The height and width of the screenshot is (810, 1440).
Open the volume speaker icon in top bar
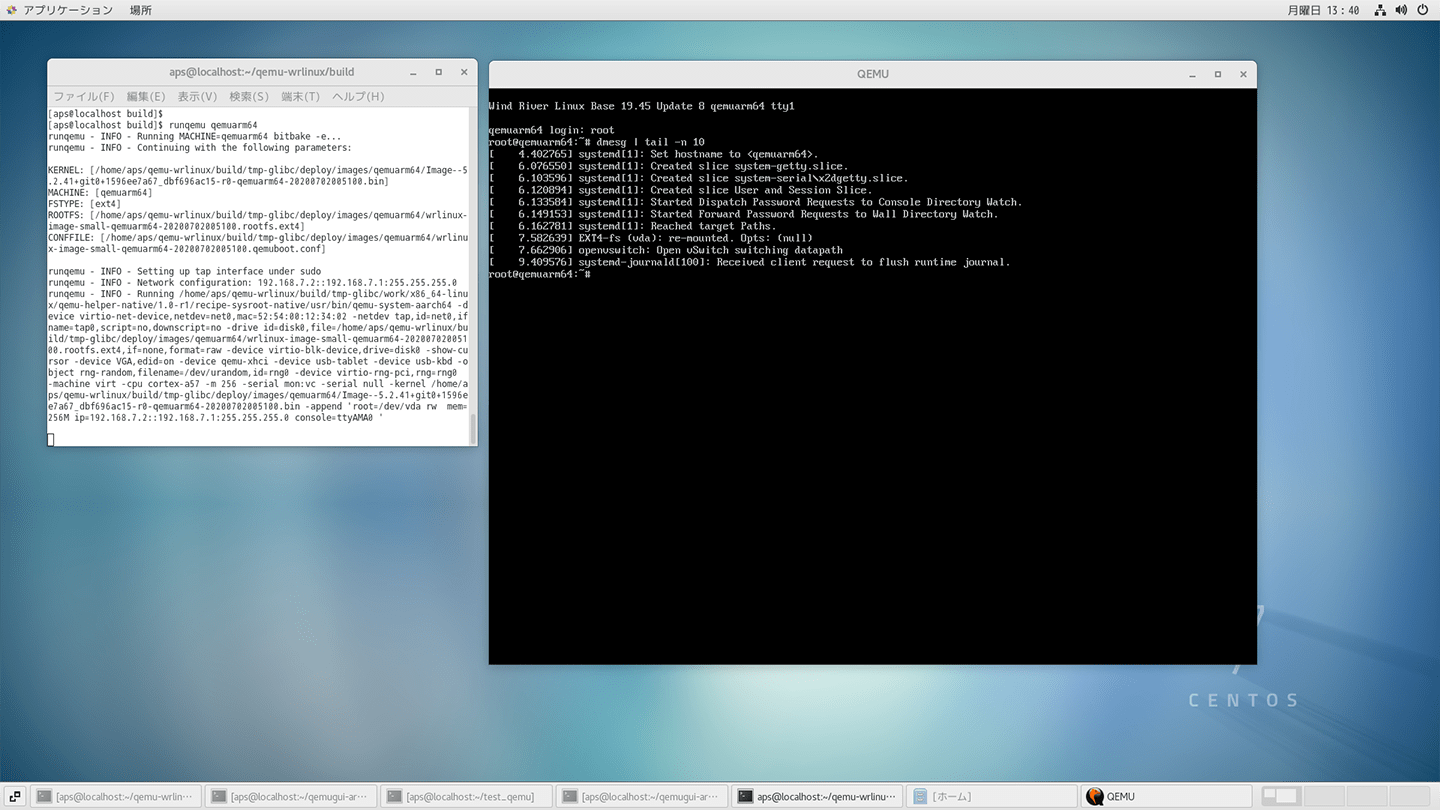1401,10
